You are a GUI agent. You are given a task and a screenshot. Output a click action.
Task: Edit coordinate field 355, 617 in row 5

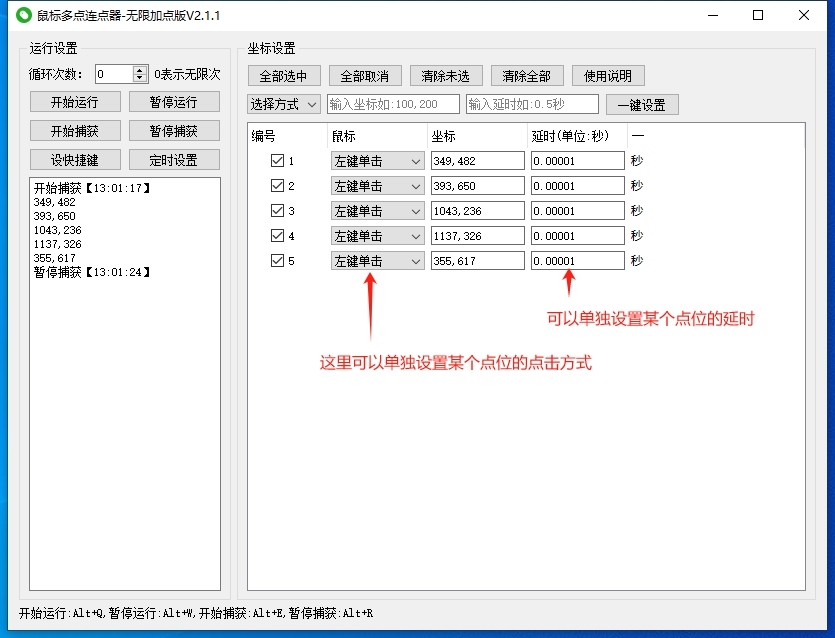pos(478,261)
